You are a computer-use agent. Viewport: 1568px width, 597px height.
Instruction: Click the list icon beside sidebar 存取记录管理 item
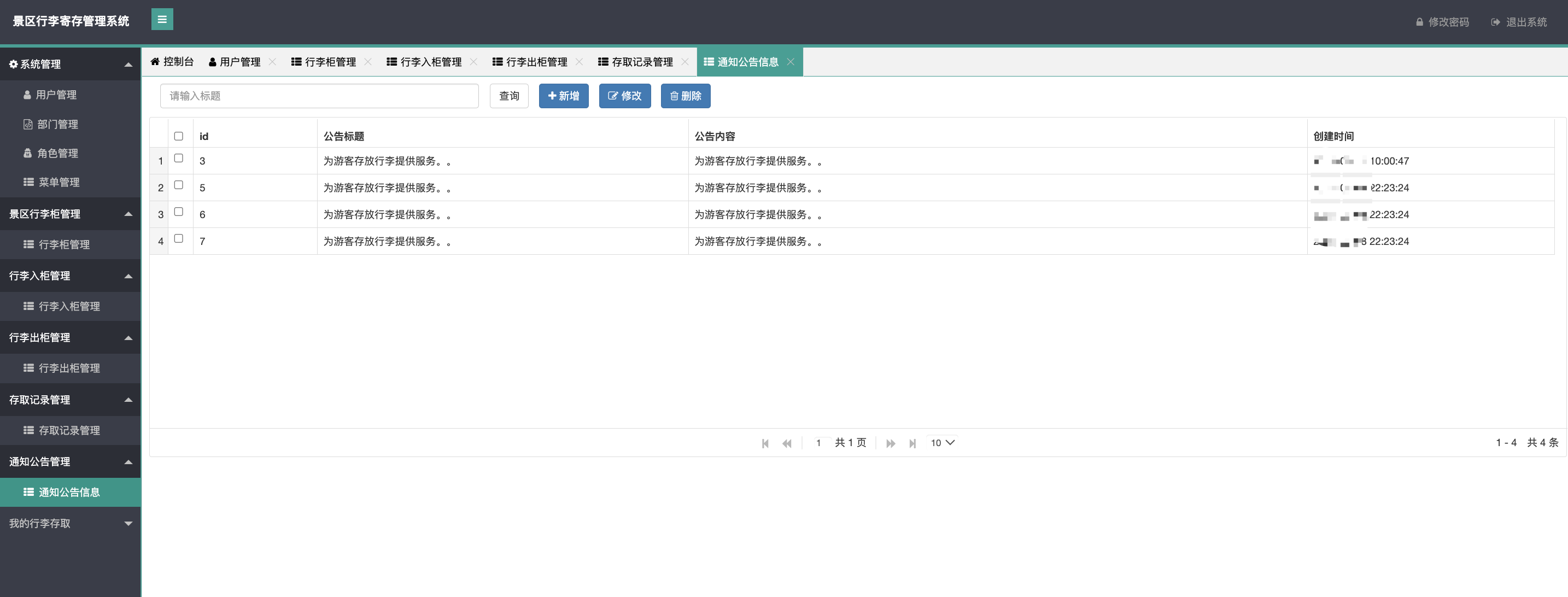[x=28, y=430]
